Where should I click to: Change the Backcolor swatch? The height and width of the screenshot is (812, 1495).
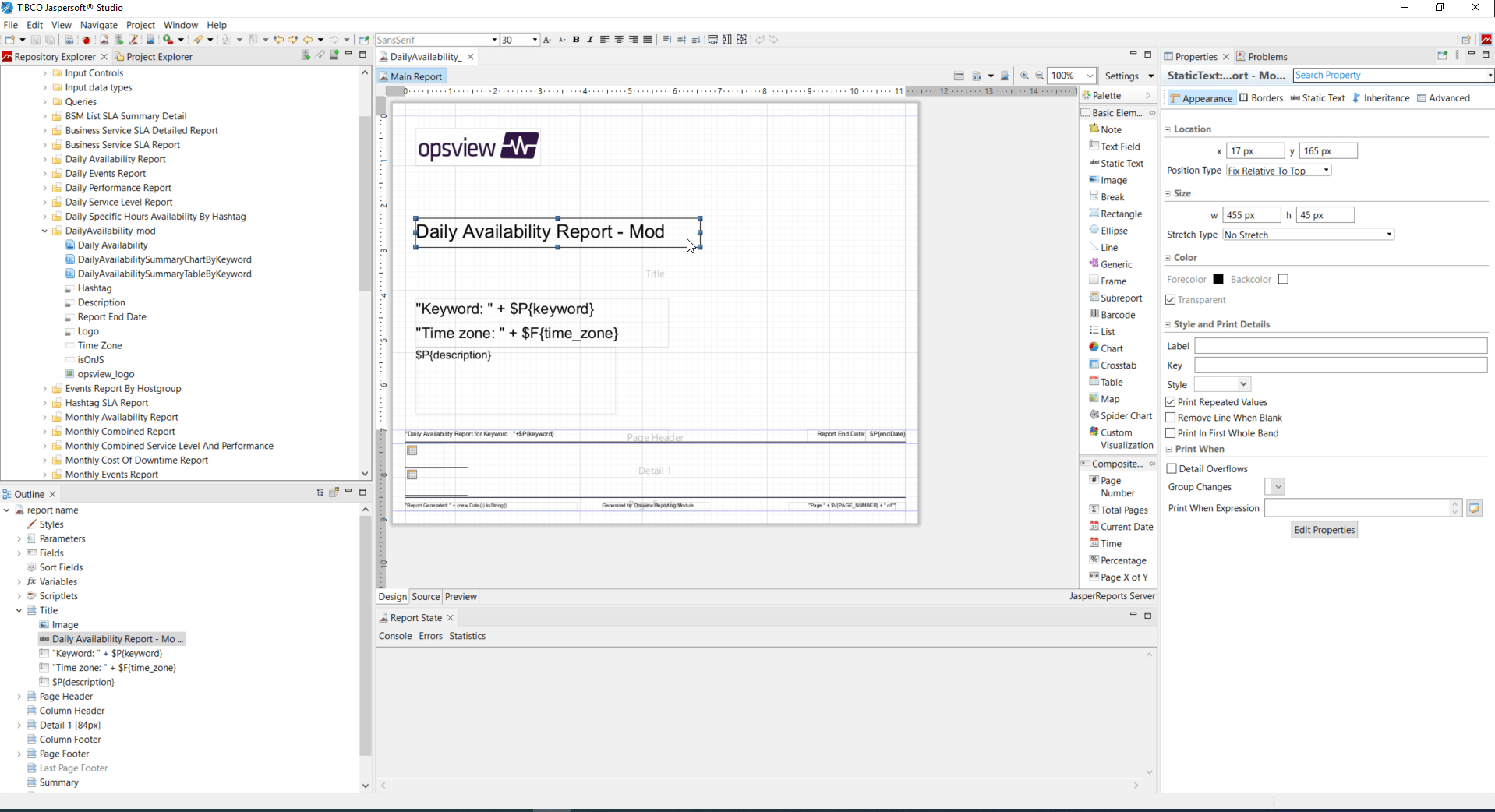tap(1283, 278)
